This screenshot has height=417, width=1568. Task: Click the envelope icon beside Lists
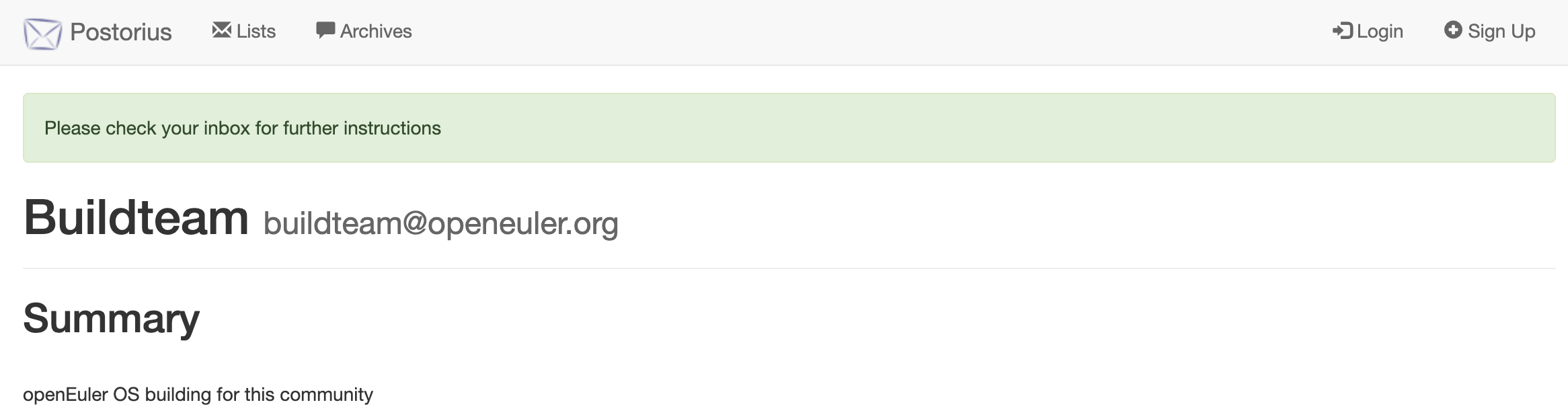click(221, 30)
